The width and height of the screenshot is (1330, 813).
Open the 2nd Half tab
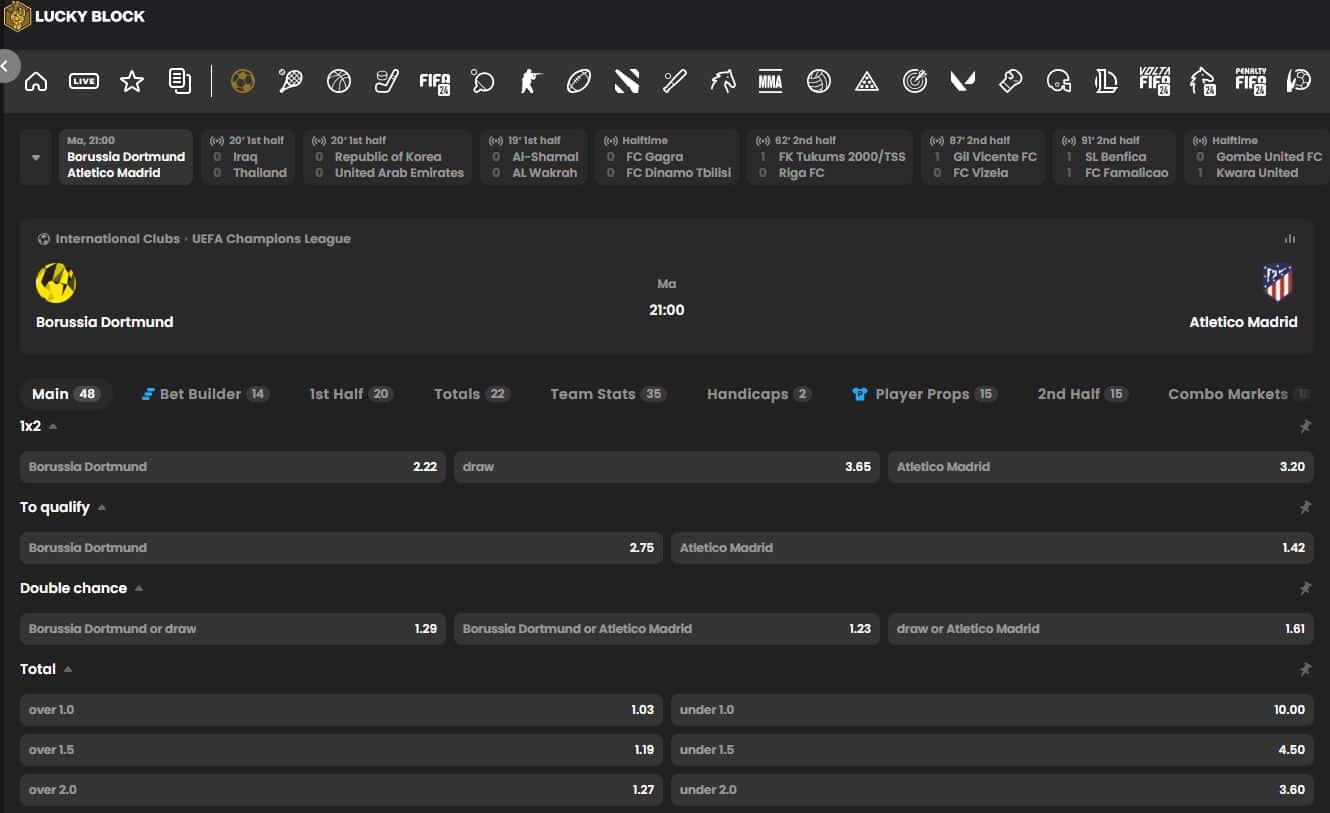pos(1083,394)
